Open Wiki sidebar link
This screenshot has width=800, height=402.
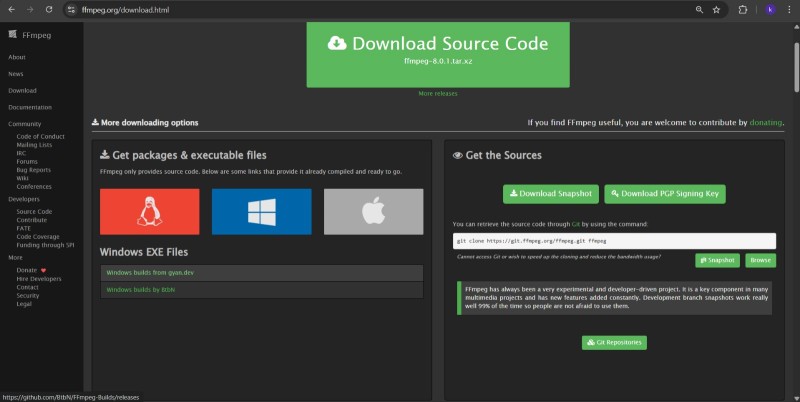pyautogui.click(x=22, y=178)
